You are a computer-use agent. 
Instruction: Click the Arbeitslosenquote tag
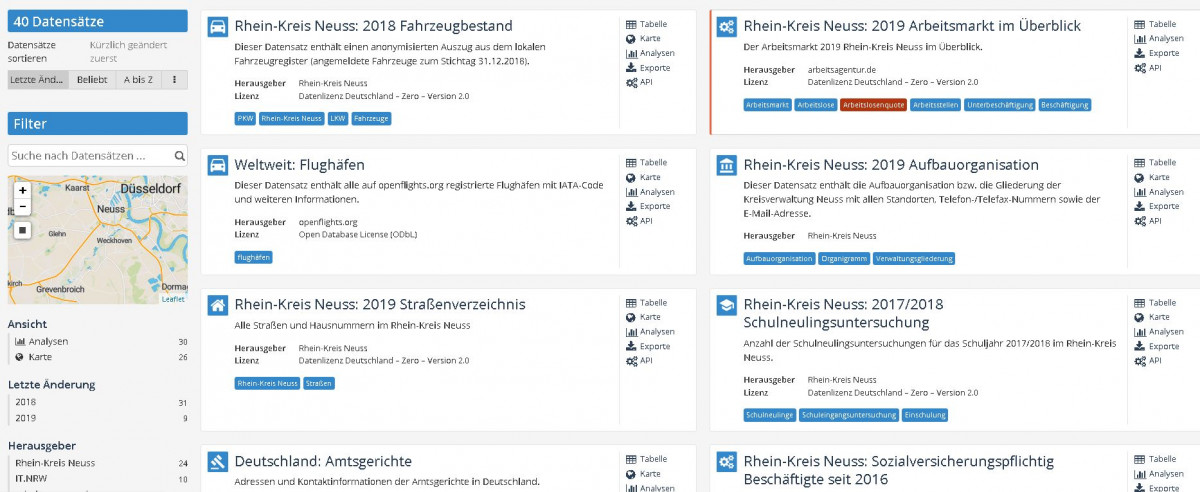pos(873,105)
